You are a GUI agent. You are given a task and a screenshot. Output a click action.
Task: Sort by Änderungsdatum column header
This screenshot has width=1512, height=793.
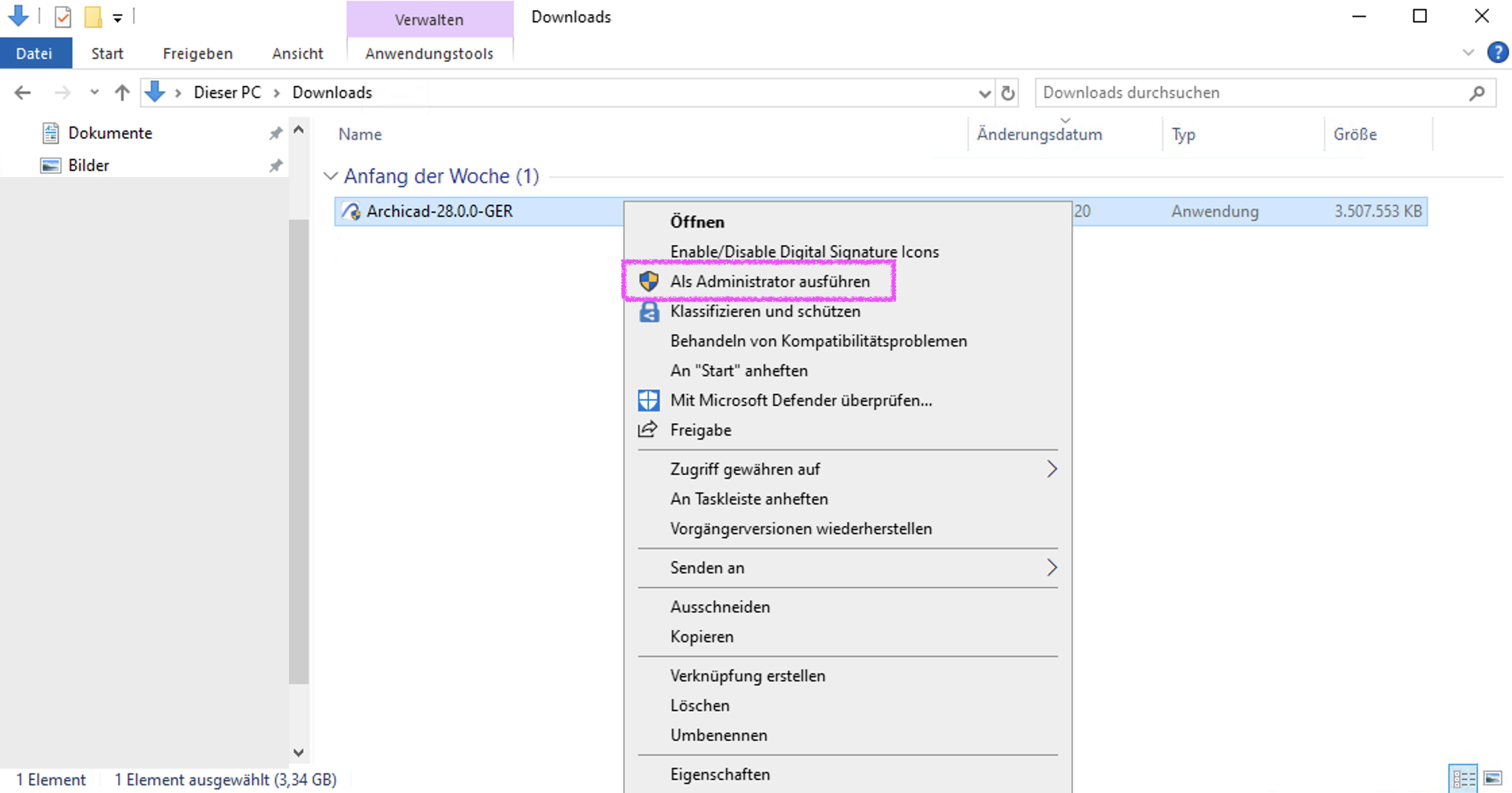(x=1039, y=134)
